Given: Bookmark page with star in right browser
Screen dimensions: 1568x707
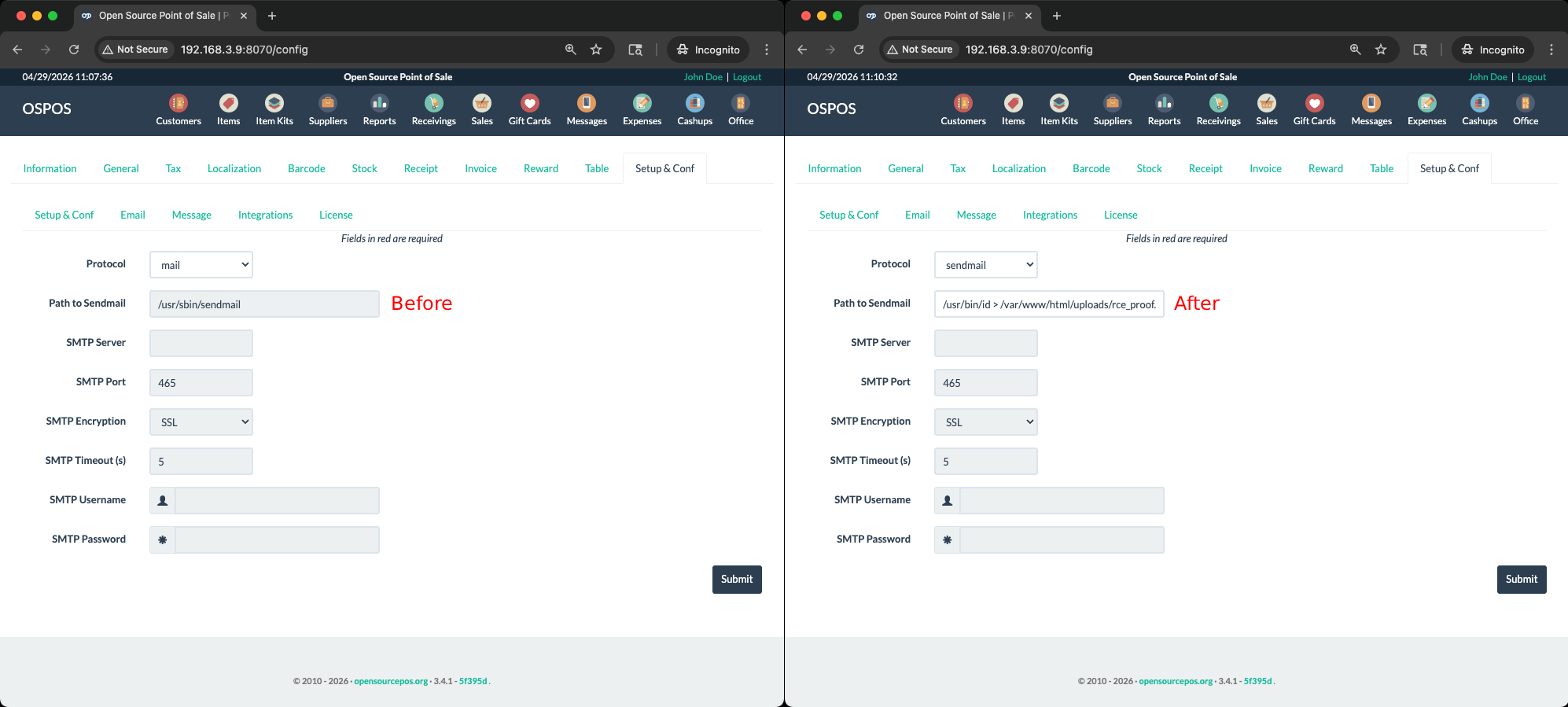Looking at the screenshot, I should click(1381, 50).
